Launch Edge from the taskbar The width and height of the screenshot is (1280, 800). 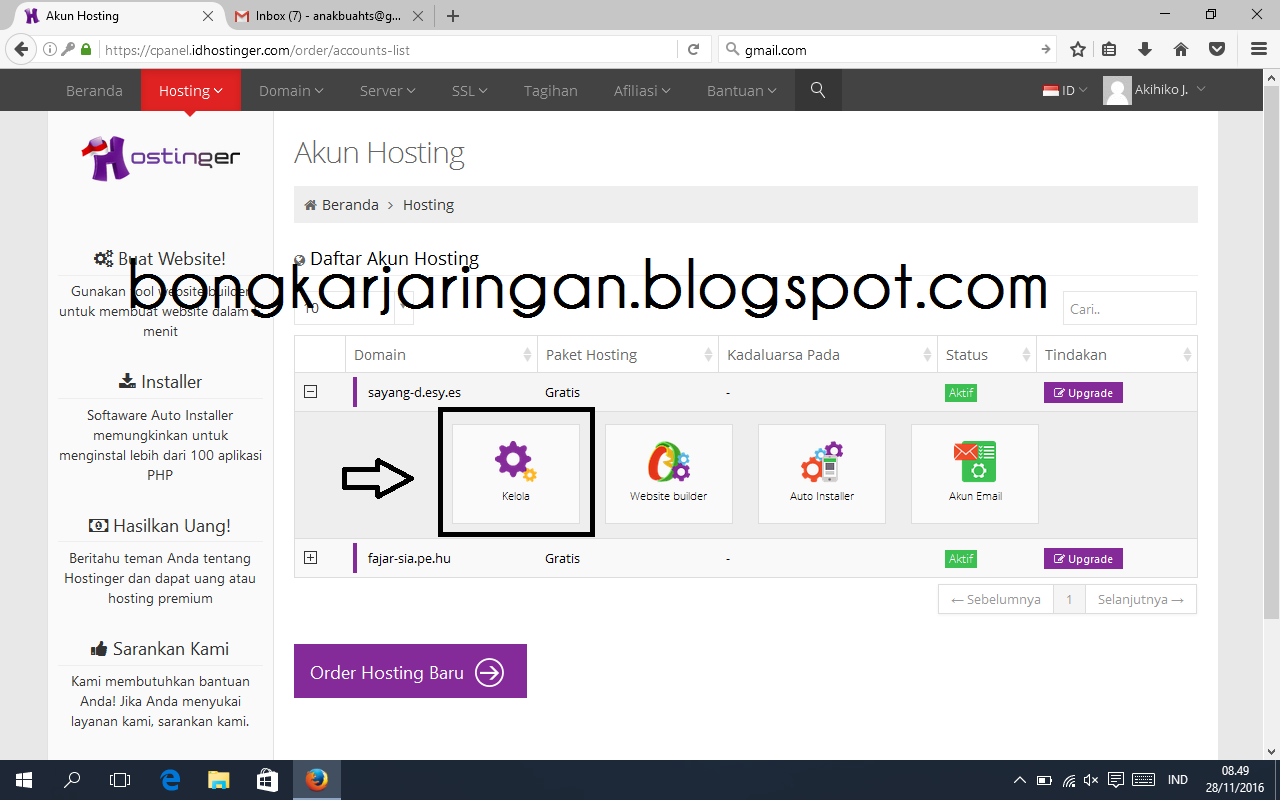(170, 780)
